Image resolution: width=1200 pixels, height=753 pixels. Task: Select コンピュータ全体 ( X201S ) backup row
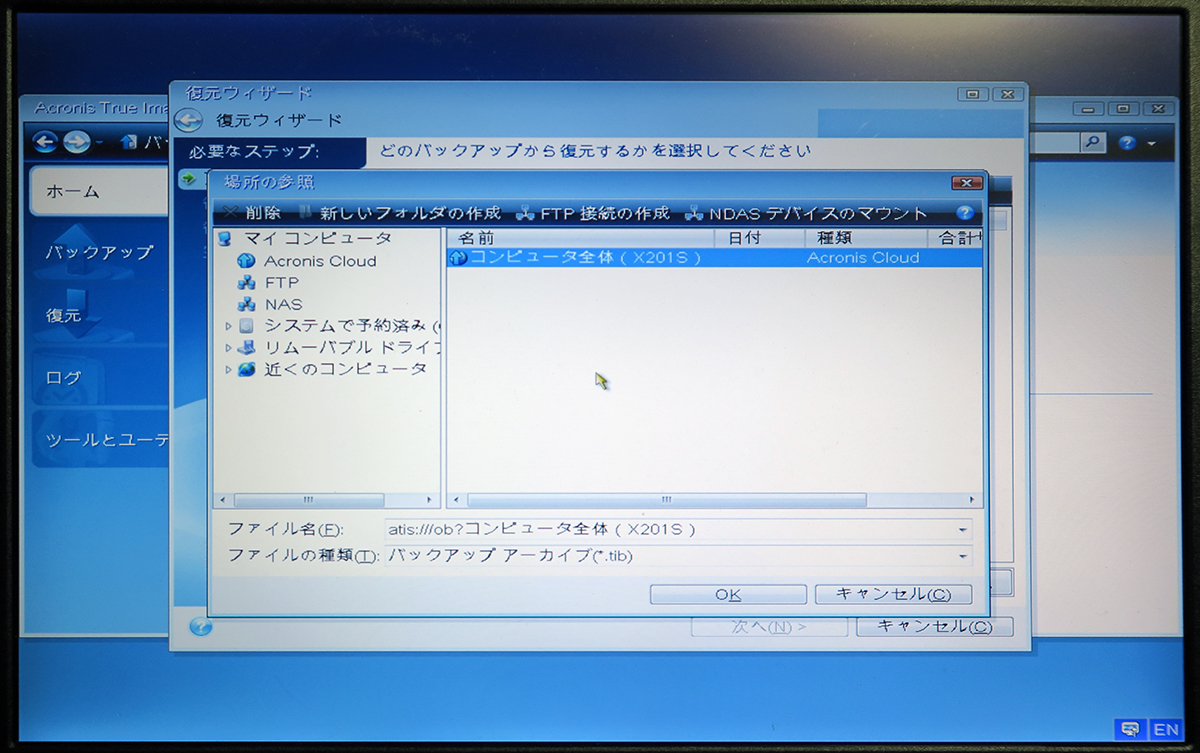click(x=715, y=257)
